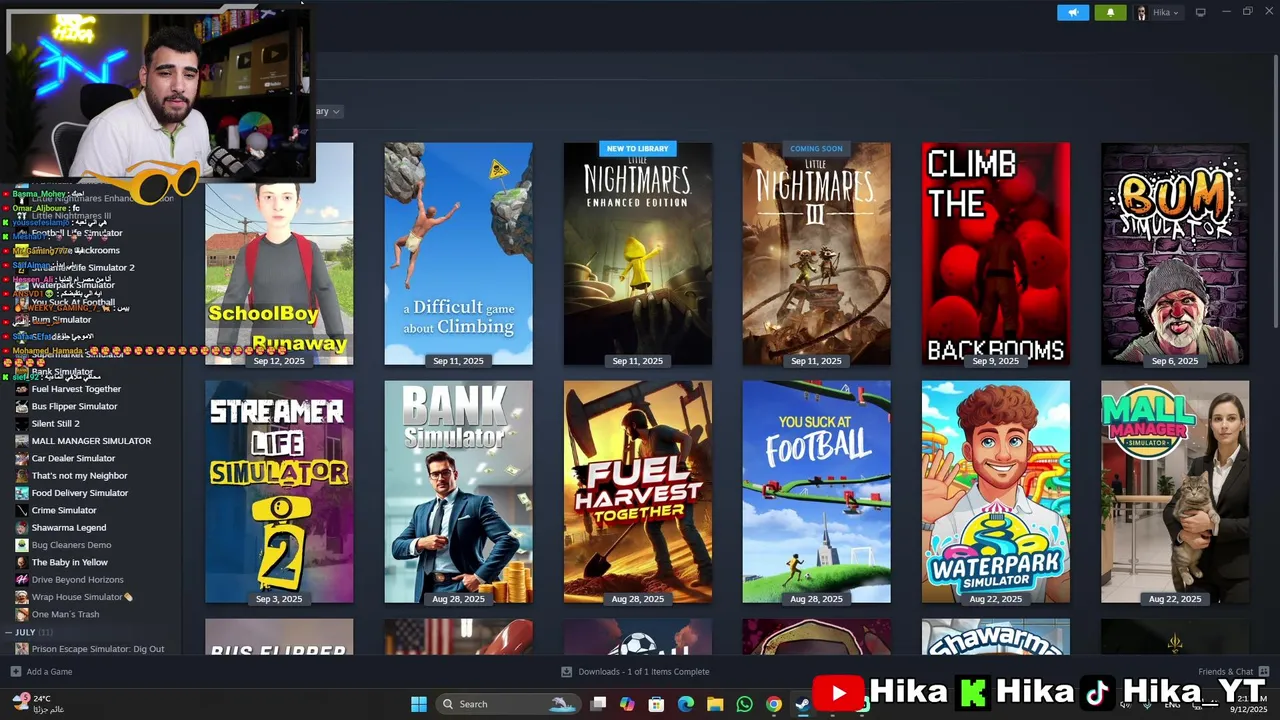Screen dimensions: 1280x720
Task: Select Prison Escape Simulator: Dig Out in sidebar
Action: point(98,649)
